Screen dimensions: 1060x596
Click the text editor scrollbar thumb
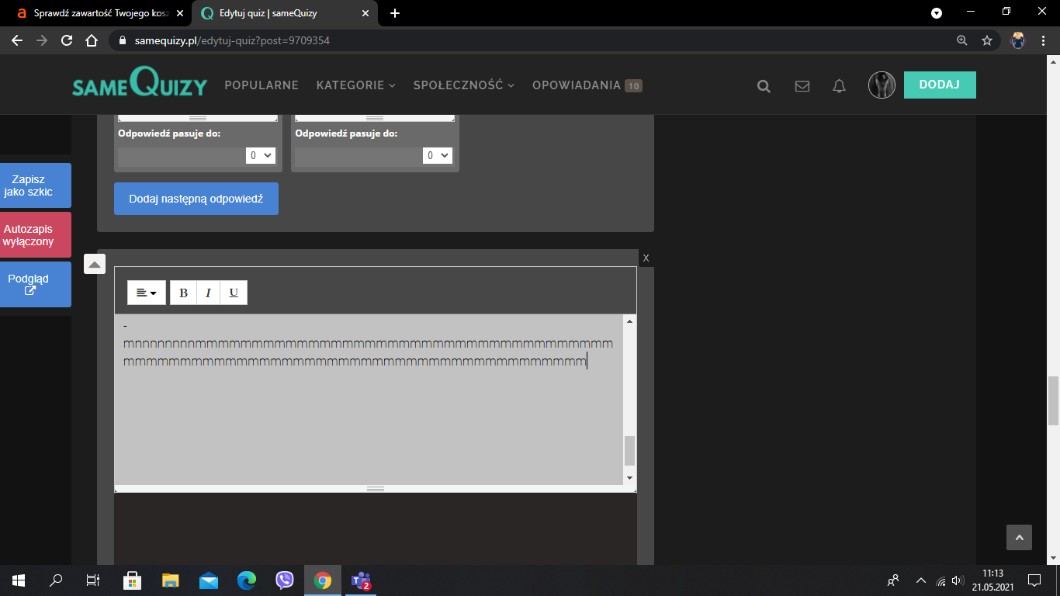[629, 451]
